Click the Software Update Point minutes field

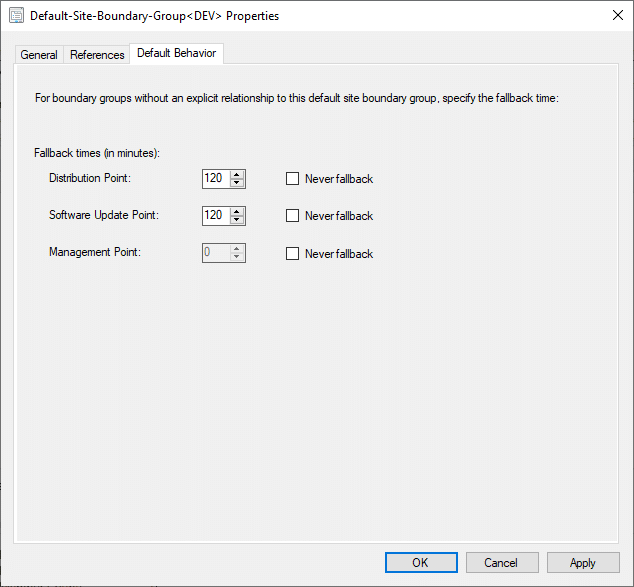point(215,216)
